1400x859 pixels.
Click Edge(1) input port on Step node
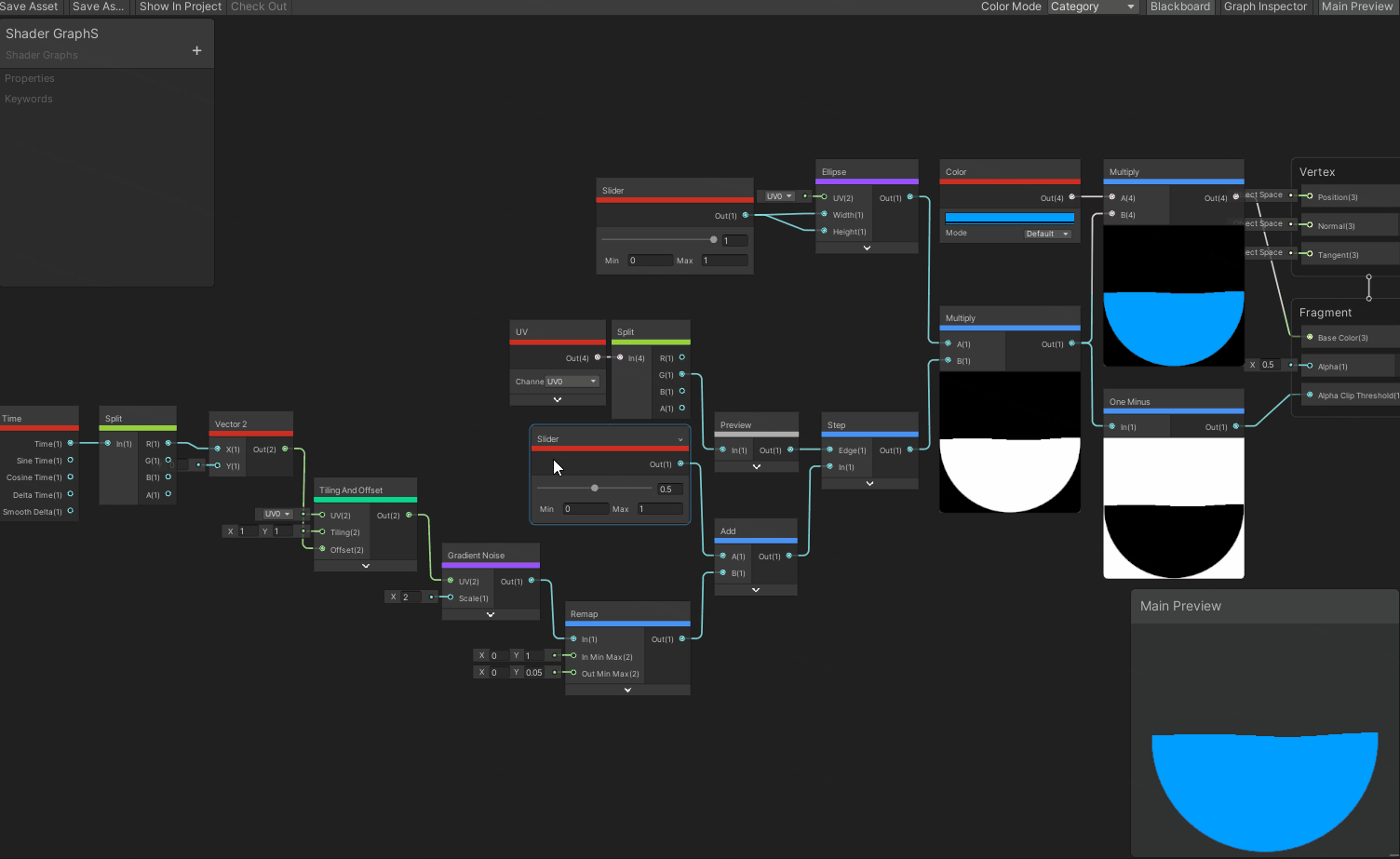(829, 450)
